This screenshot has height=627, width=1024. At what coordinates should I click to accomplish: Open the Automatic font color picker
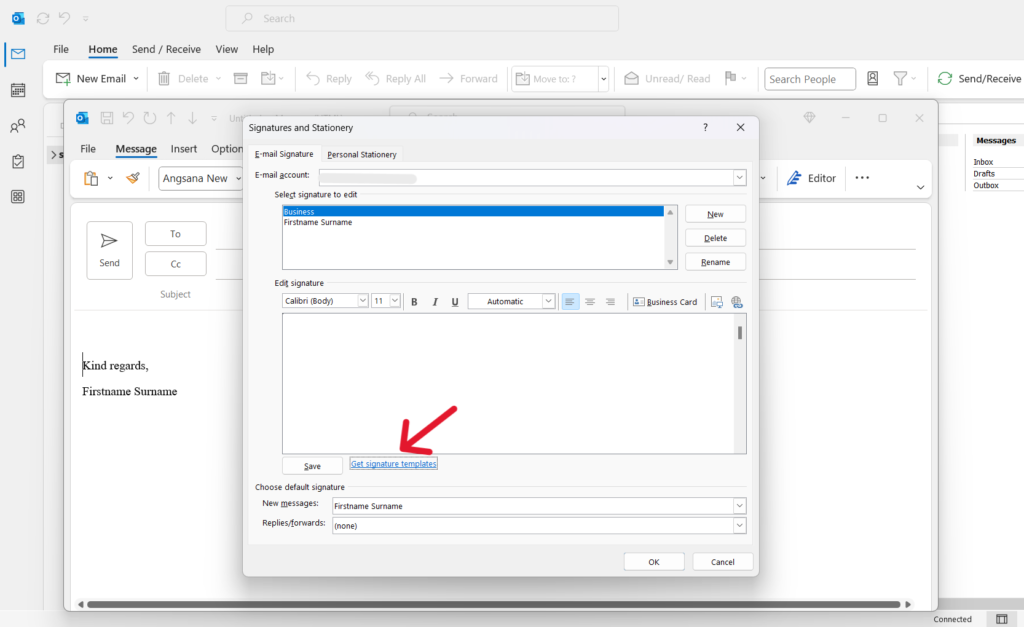546,301
